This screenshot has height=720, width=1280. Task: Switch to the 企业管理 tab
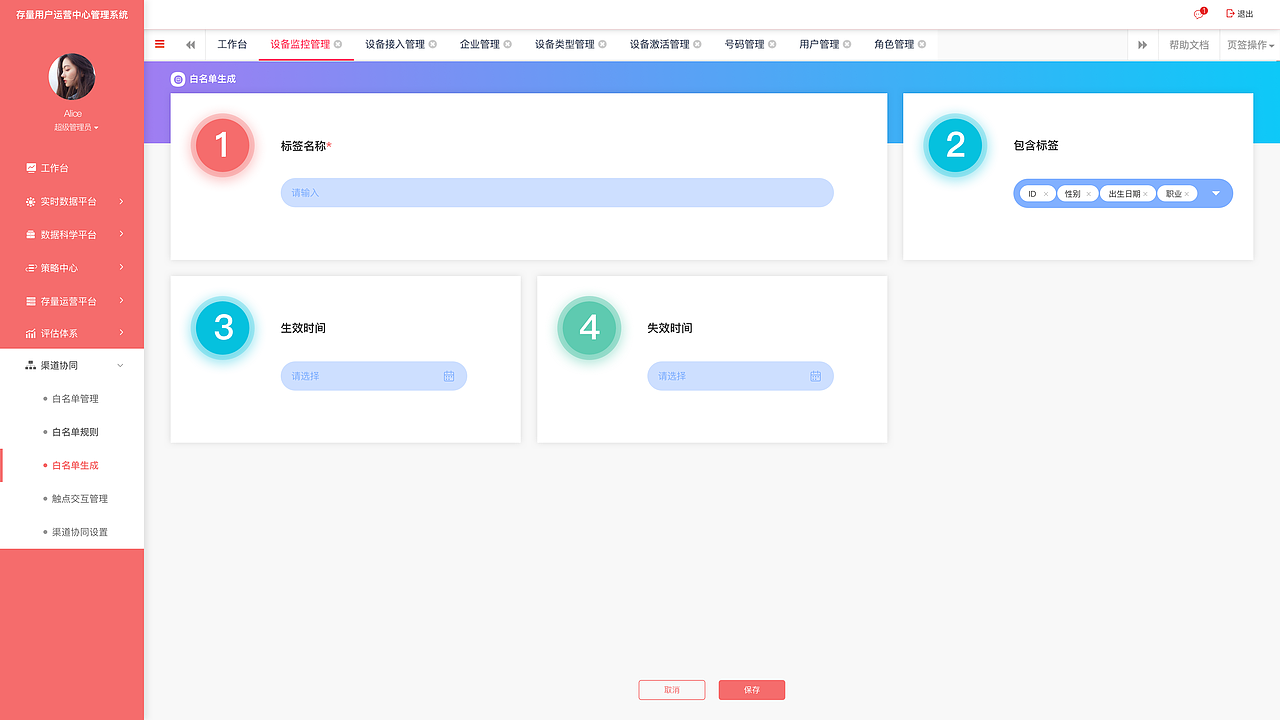[480, 45]
